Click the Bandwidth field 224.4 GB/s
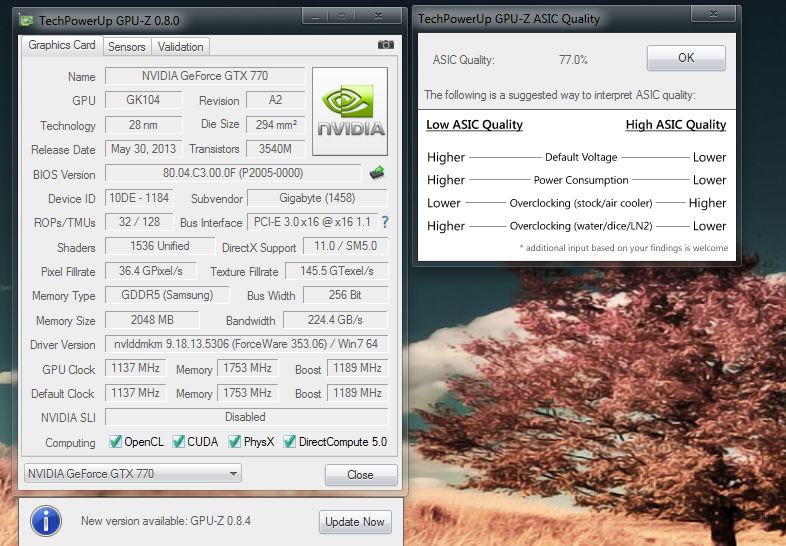The image size is (786, 546). (335, 319)
